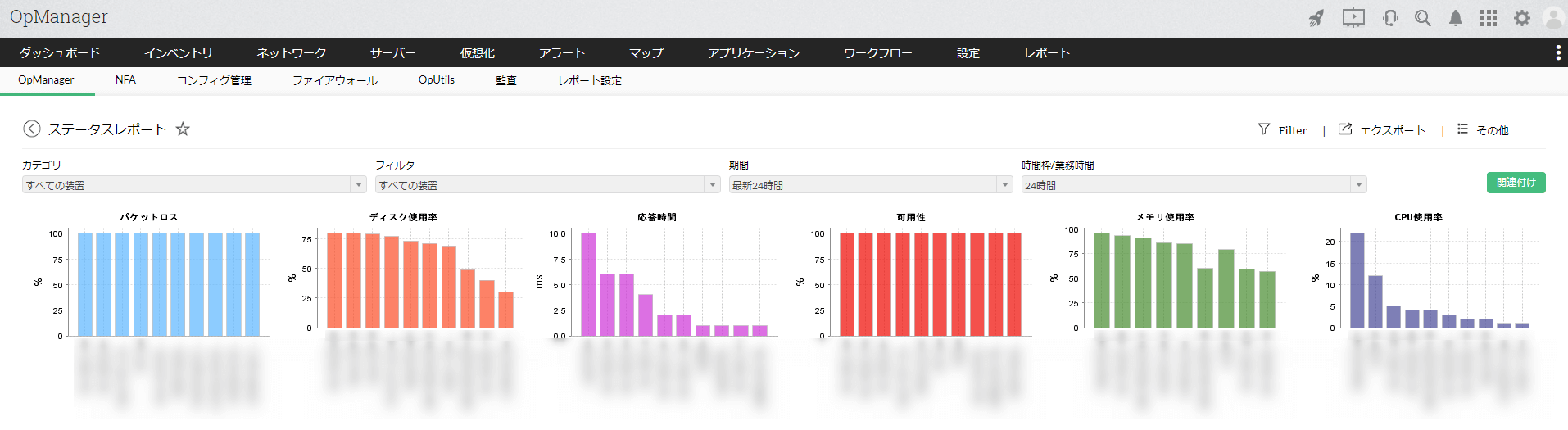This screenshot has width=1568, height=430.
Task: Expand the カテゴリー dropdown
Action: pyautogui.click(x=194, y=185)
